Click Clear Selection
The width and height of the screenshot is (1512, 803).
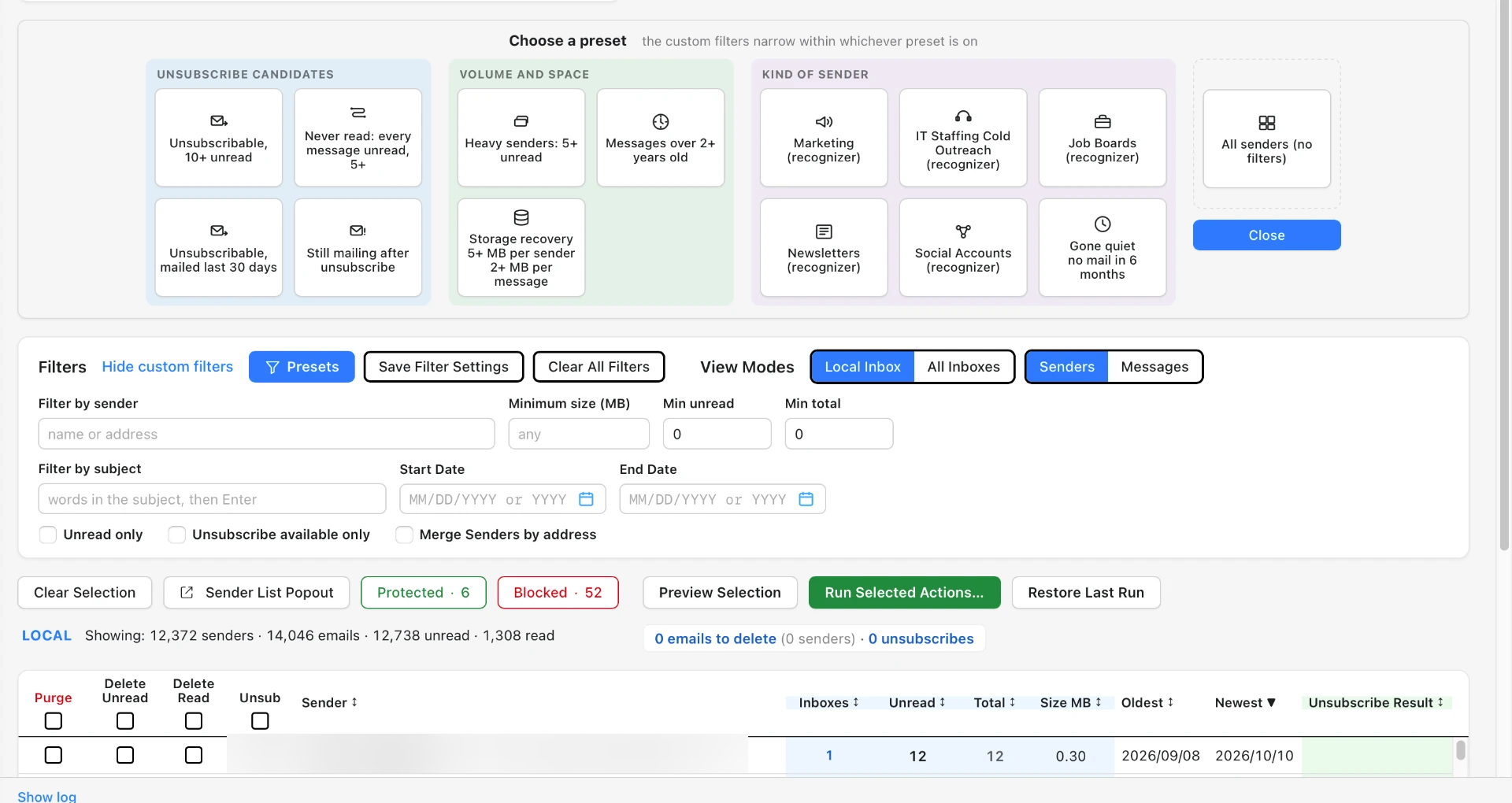[85, 593]
